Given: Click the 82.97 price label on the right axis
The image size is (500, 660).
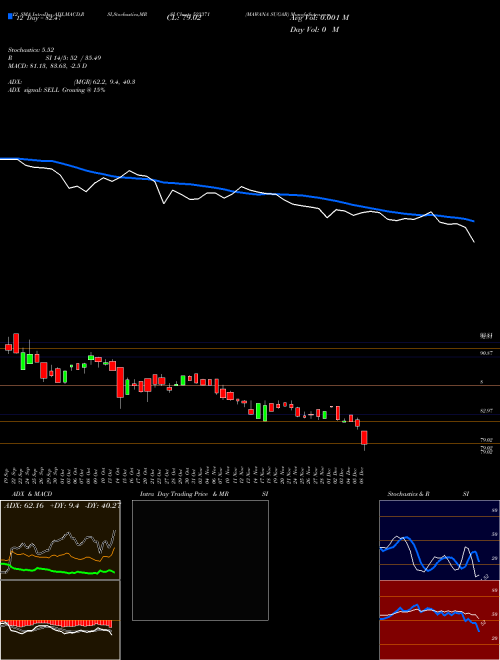Looking at the screenshot, I should pyautogui.click(x=486, y=410).
